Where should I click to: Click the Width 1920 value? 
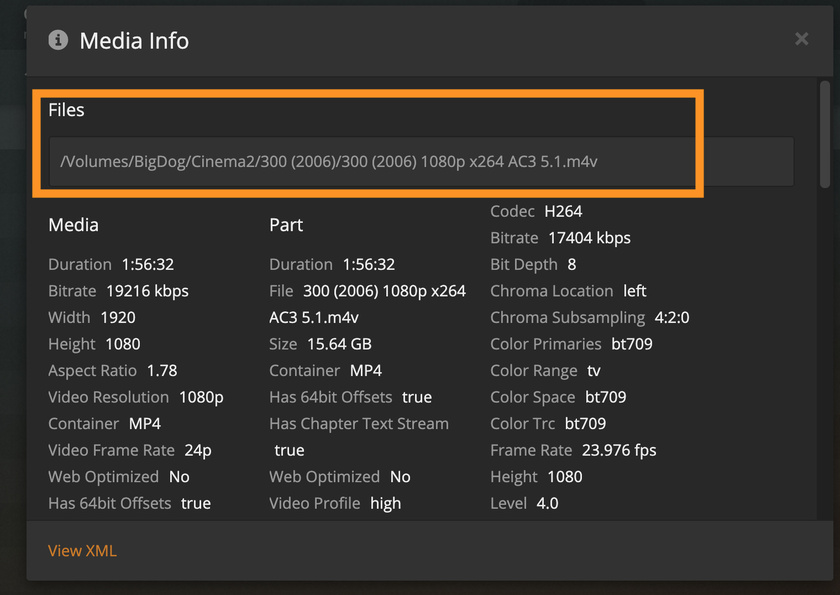pos(118,318)
